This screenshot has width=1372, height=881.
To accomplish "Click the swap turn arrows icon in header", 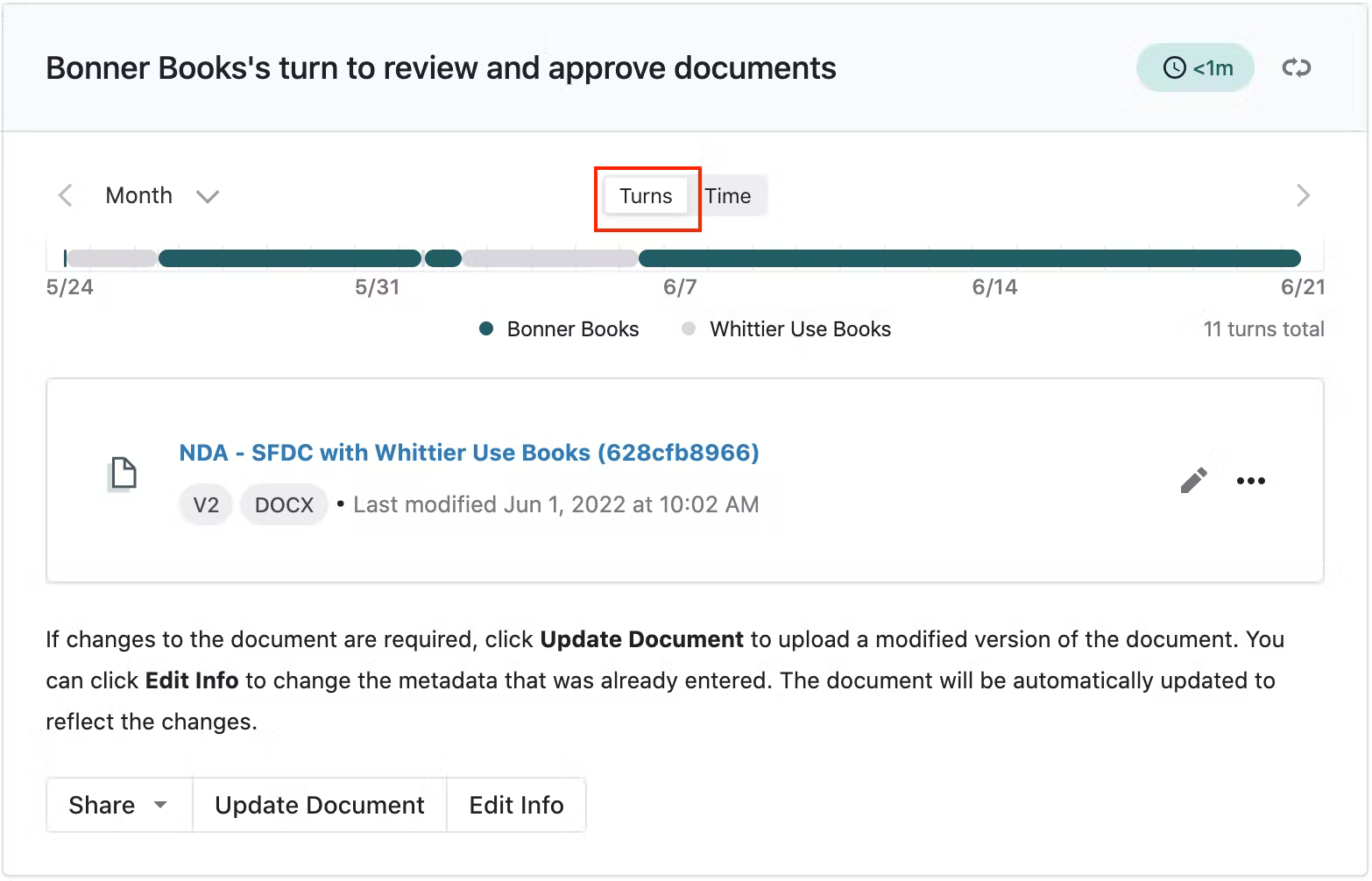I will [x=1296, y=67].
